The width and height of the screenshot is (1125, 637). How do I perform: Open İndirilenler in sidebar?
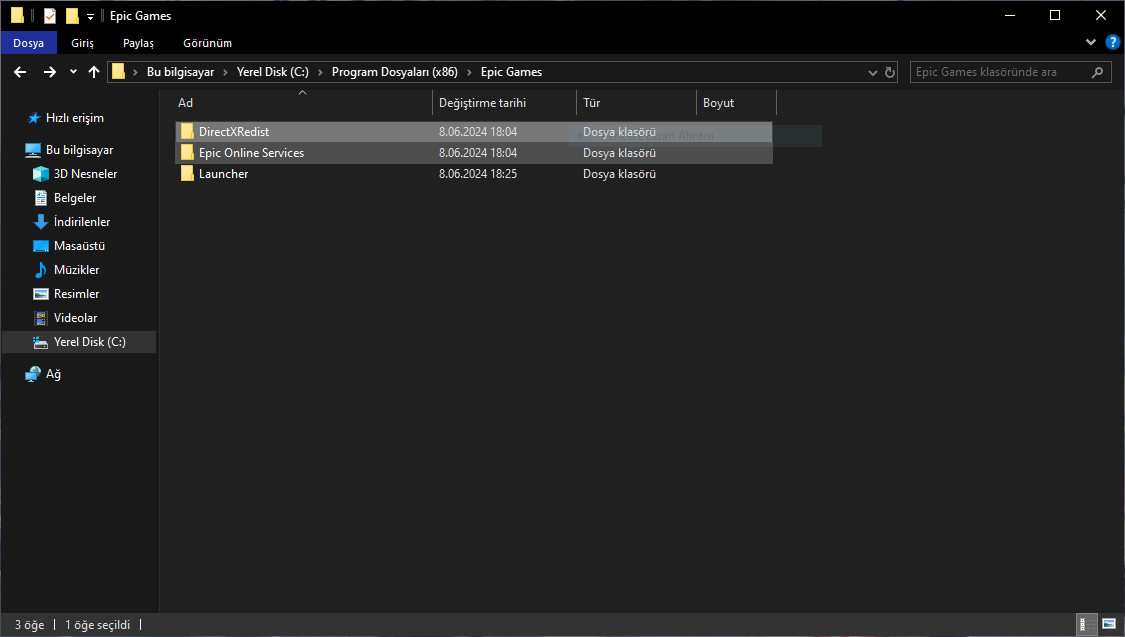[82, 222]
